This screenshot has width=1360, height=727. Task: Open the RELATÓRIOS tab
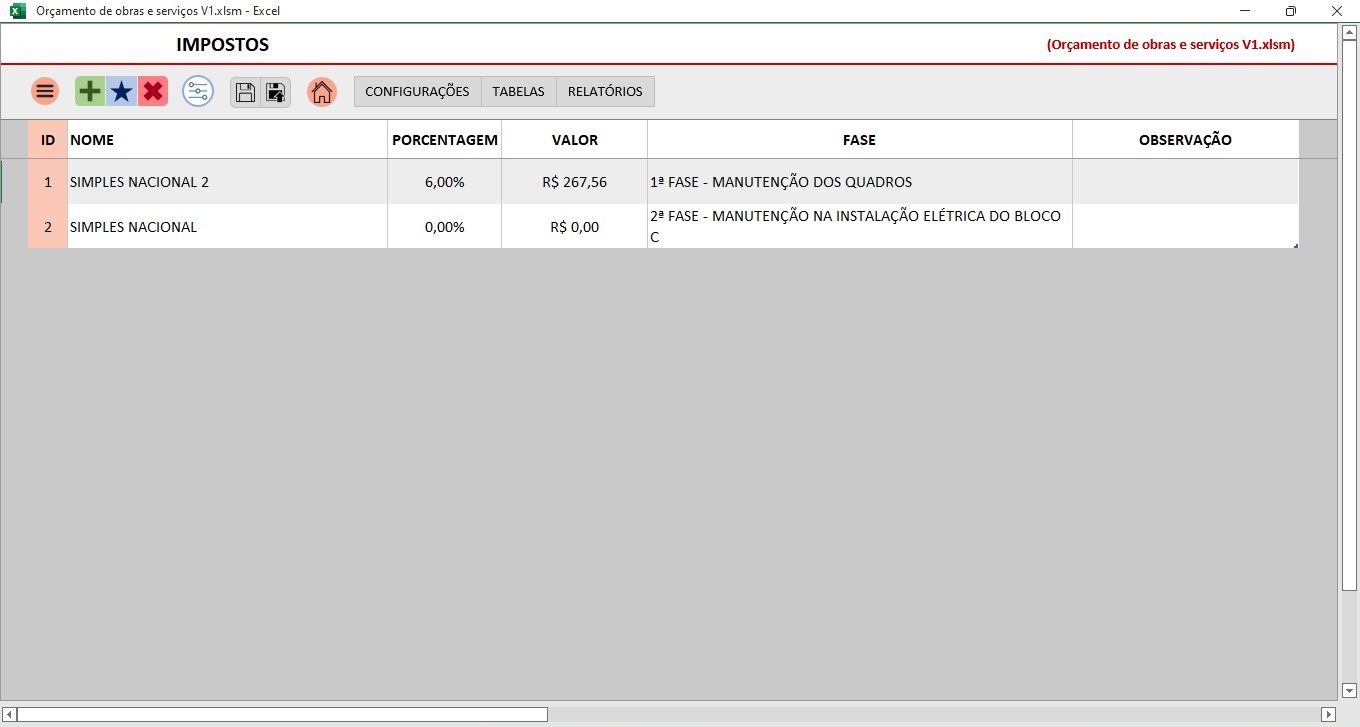coord(605,91)
